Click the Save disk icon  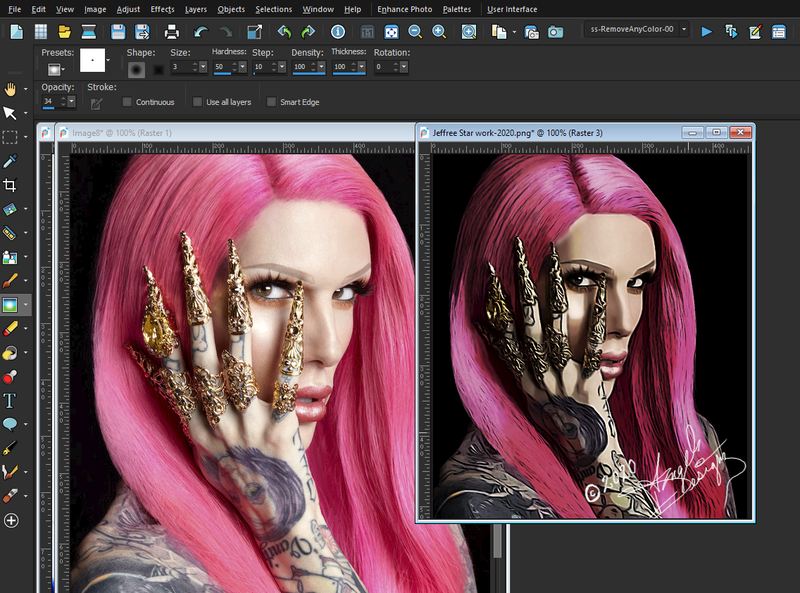pos(118,32)
